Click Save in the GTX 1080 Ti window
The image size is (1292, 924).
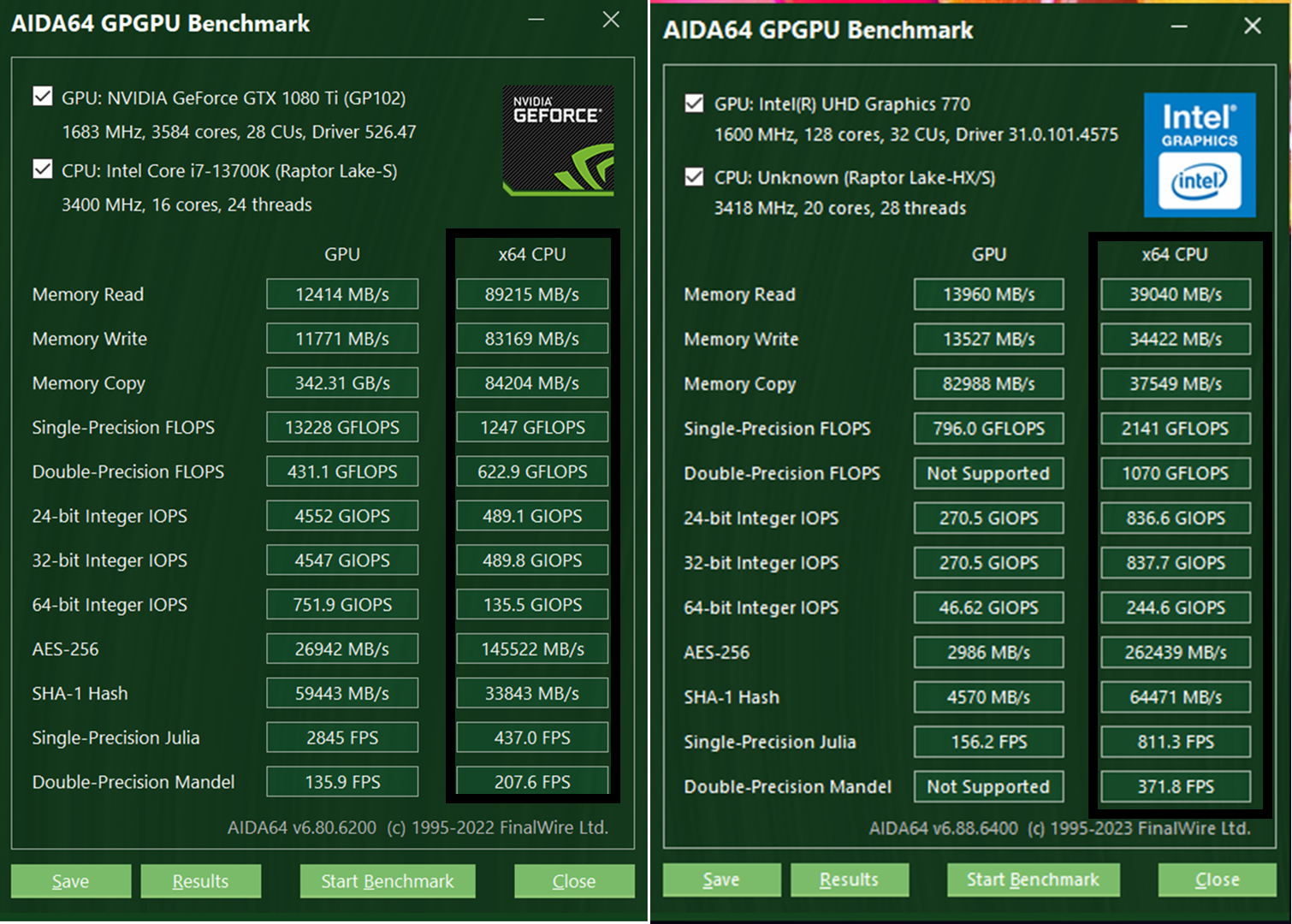click(71, 881)
